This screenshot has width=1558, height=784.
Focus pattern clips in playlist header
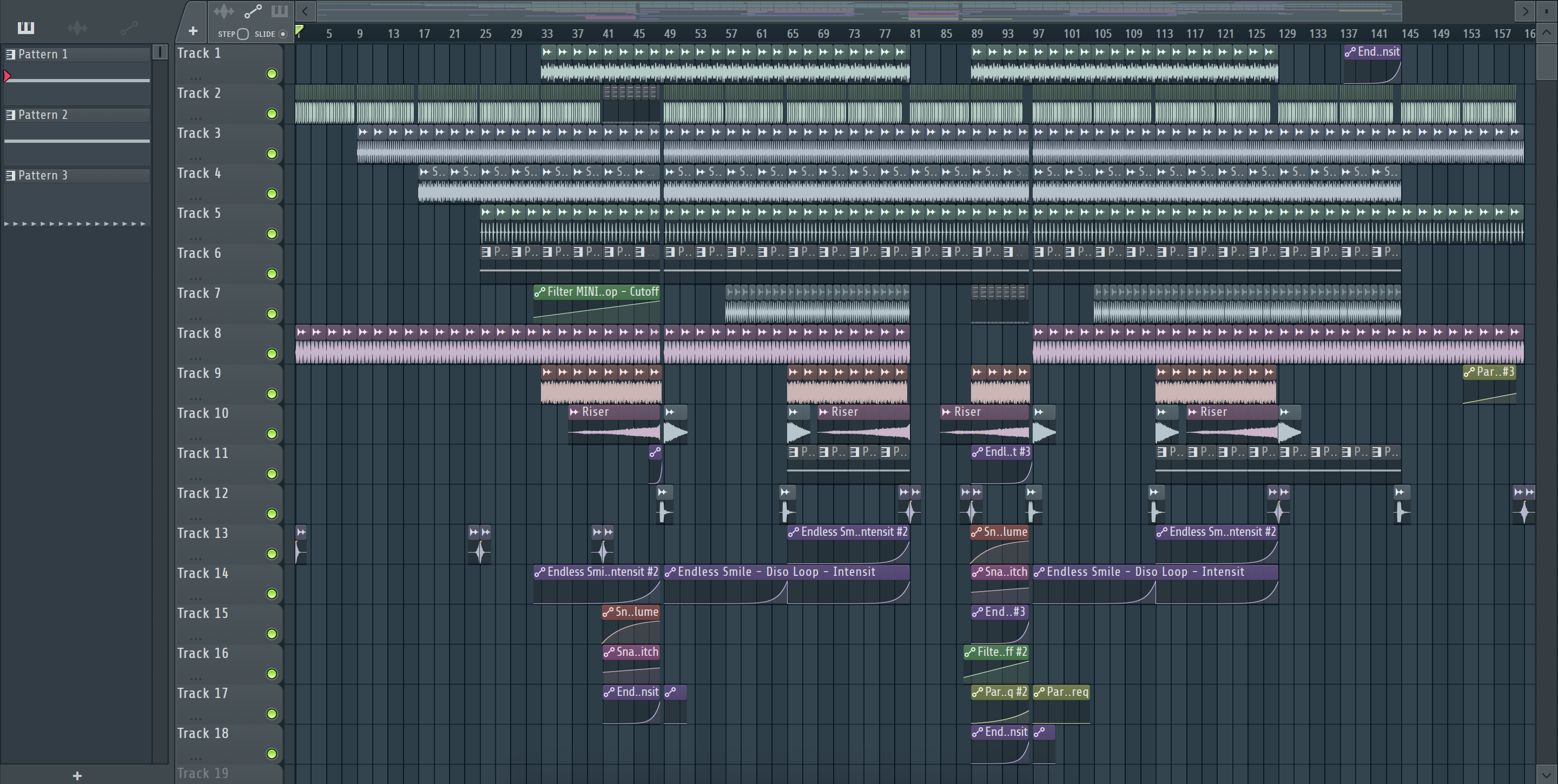coord(280,11)
